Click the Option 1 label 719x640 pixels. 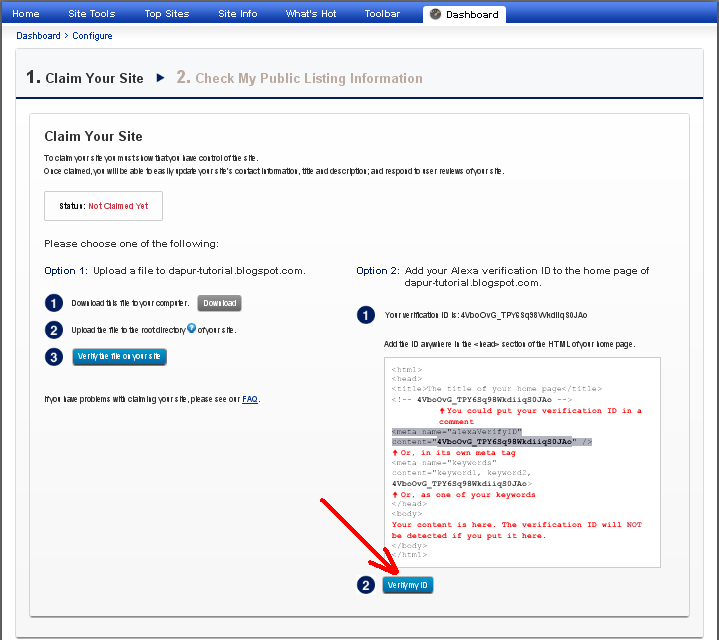(66, 270)
